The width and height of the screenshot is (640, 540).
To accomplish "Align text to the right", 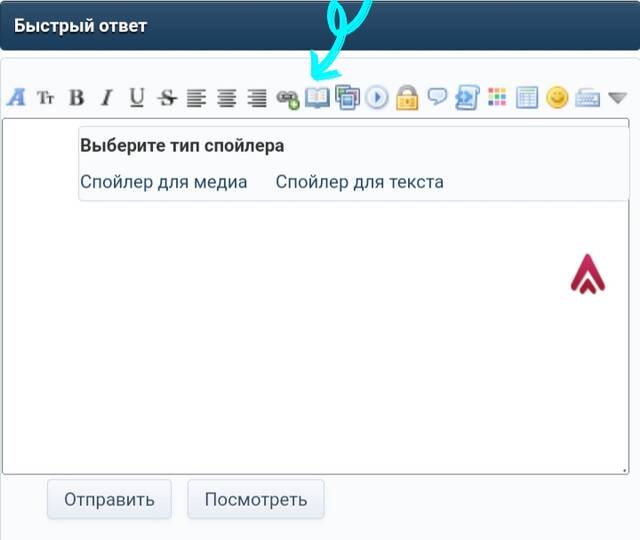I will coord(257,98).
